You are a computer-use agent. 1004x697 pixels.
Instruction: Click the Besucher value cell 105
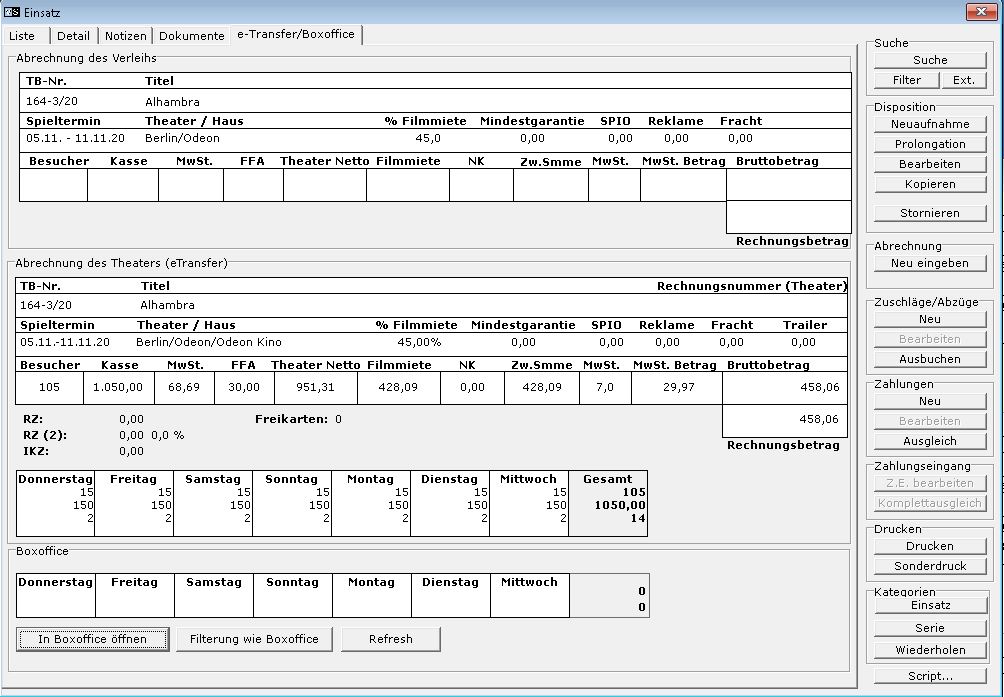pos(51,387)
